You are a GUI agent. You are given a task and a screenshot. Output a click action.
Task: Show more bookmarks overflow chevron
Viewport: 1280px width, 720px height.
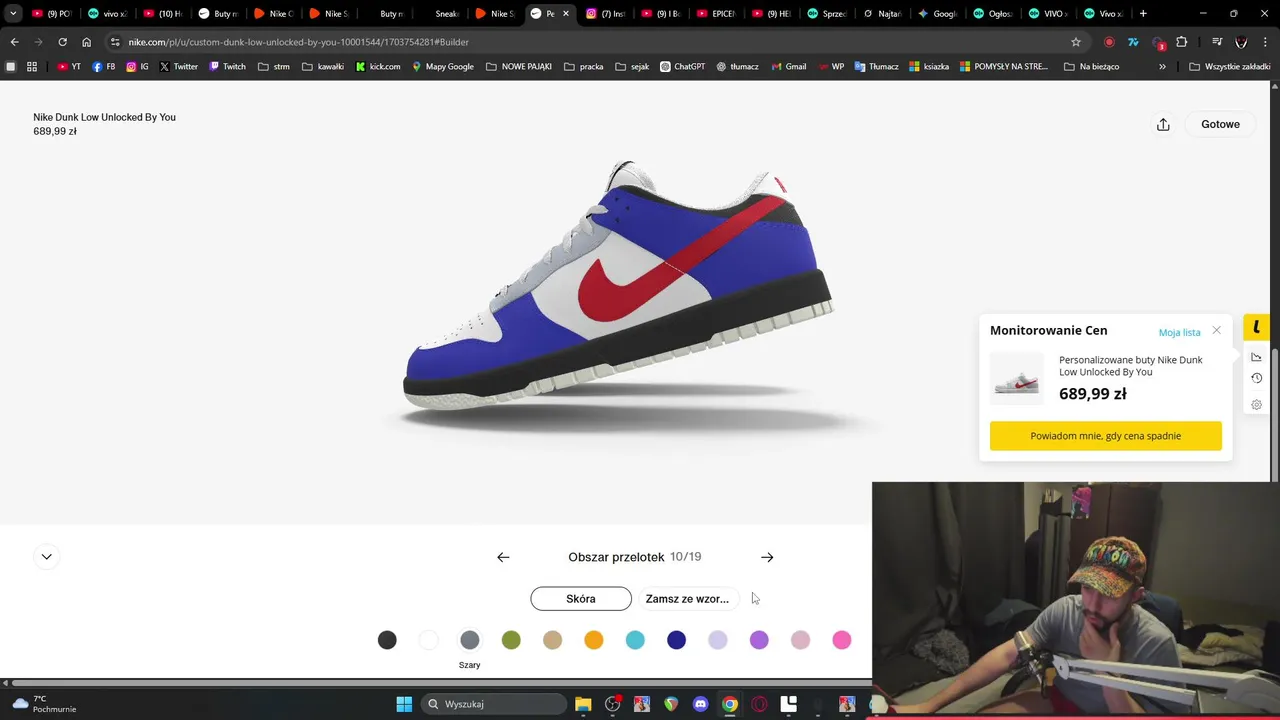[x=1162, y=67]
